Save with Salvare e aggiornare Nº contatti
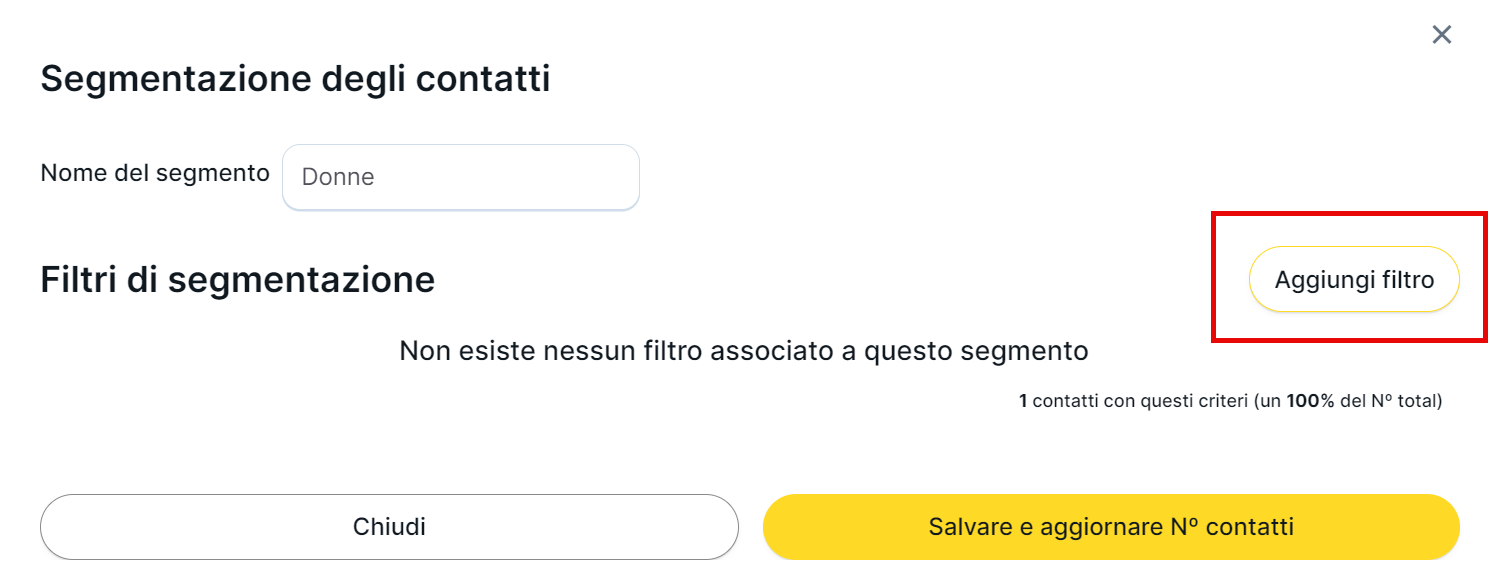This screenshot has height=568, width=1500. click(x=1111, y=527)
